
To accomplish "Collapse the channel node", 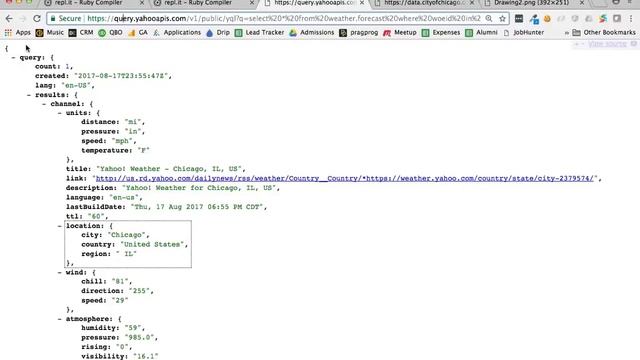I will 44,104.
